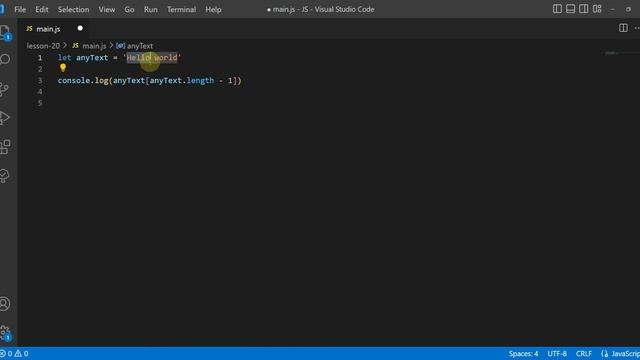Screen dimensions: 640x360
Task: Click line number 1 in the gutter
Action: point(40,58)
